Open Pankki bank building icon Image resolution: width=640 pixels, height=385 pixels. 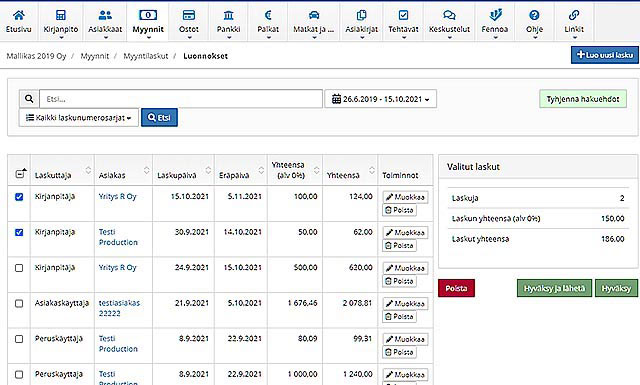point(229,15)
